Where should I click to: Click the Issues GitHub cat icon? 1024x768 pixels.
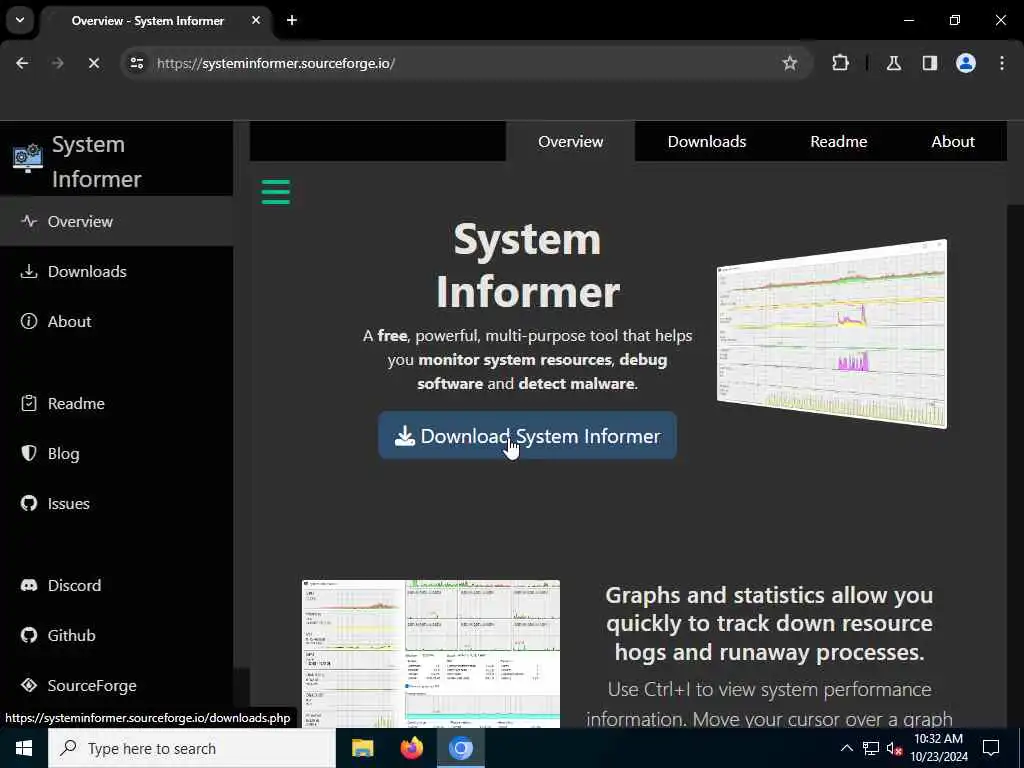pos(29,503)
